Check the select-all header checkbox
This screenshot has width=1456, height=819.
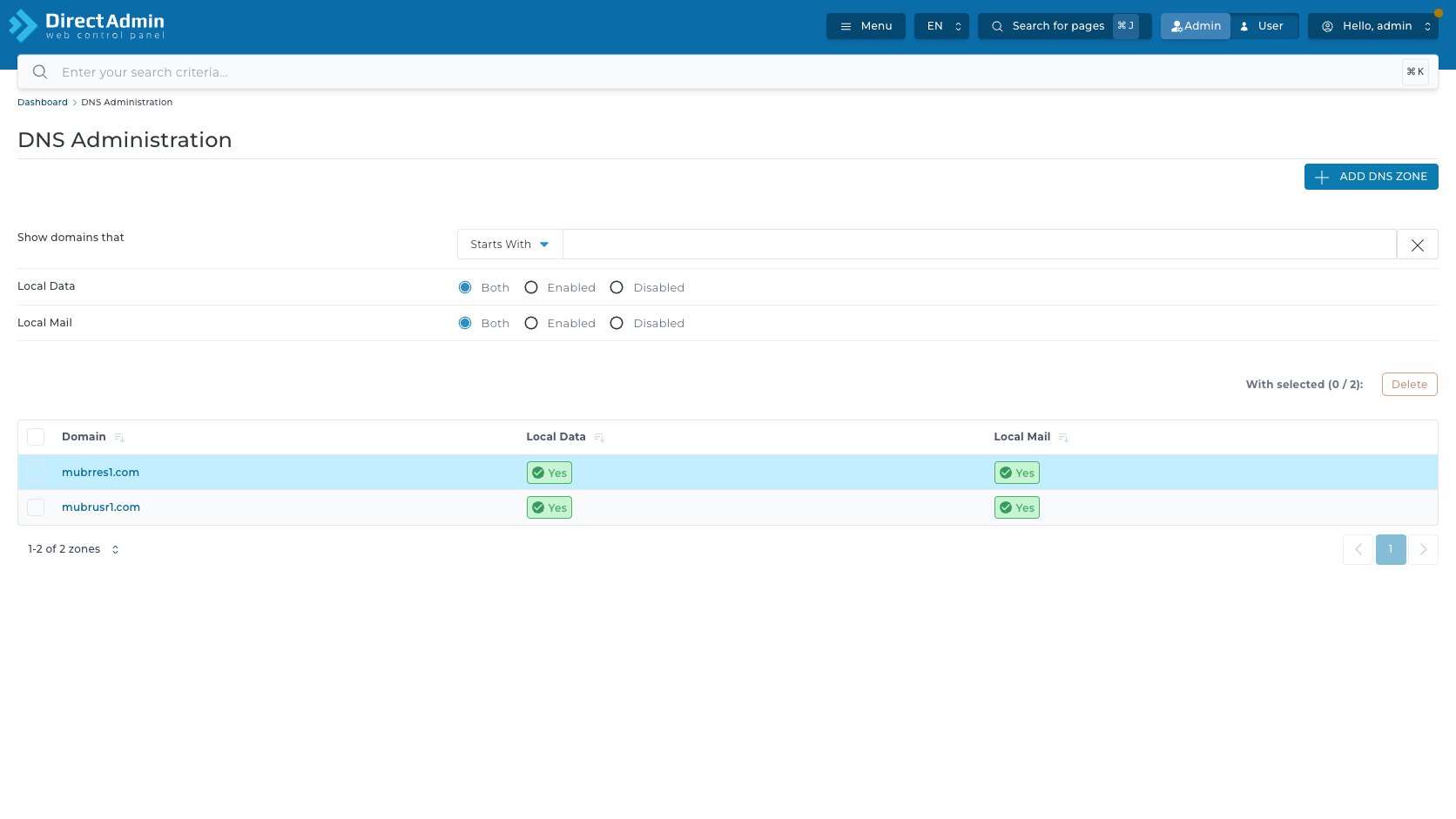(x=36, y=437)
